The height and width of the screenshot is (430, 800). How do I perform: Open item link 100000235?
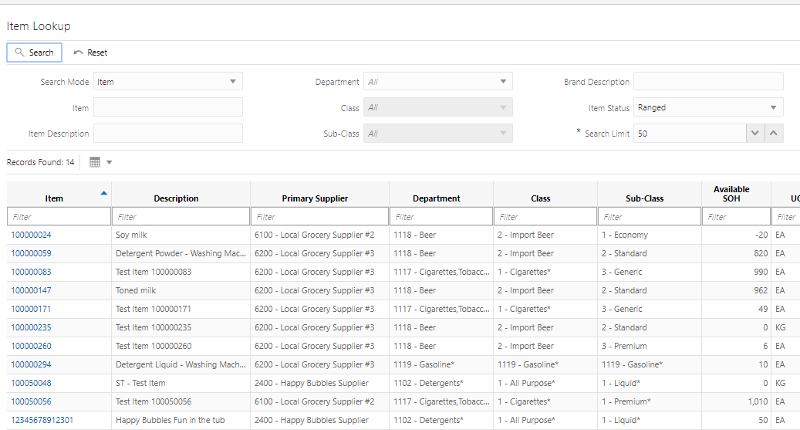[31, 327]
